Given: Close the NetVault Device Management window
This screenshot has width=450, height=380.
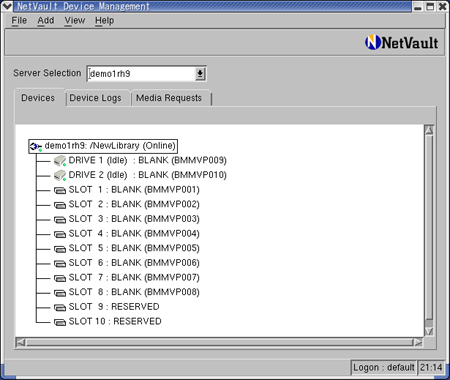Looking at the screenshot, I should [443, 6].
